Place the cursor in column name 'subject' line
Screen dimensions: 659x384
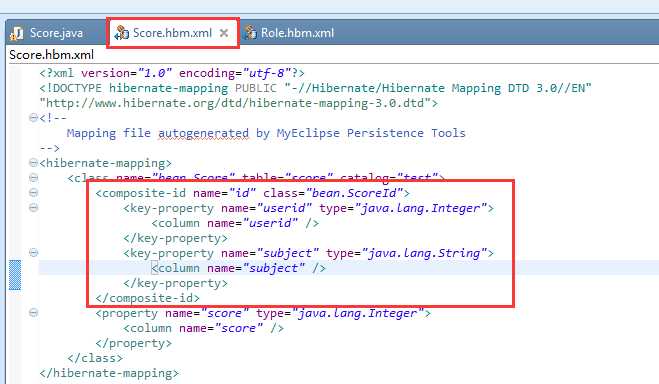click(239, 268)
